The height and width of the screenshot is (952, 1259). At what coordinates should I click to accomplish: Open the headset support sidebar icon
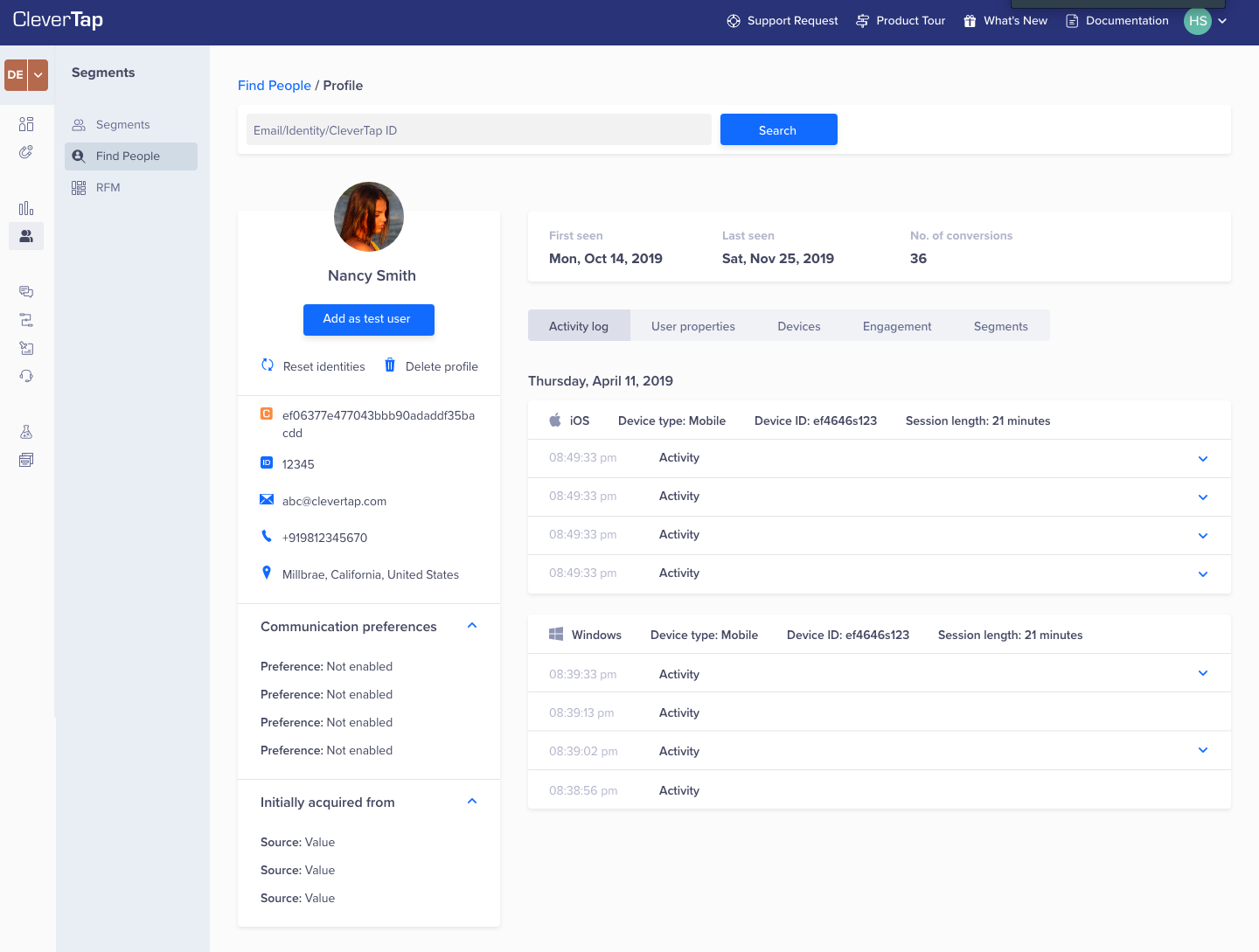[x=26, y=376]
